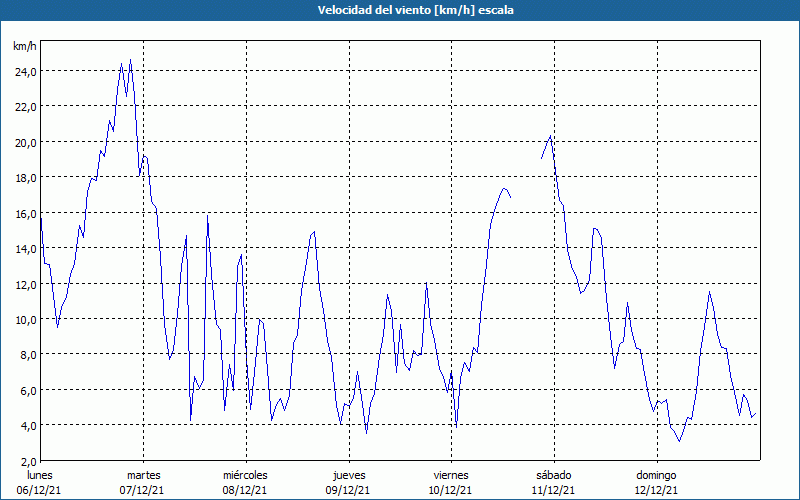Select the 6,0 y-axis value
This screenshot has width=800, height=500.
click(28, 391)
